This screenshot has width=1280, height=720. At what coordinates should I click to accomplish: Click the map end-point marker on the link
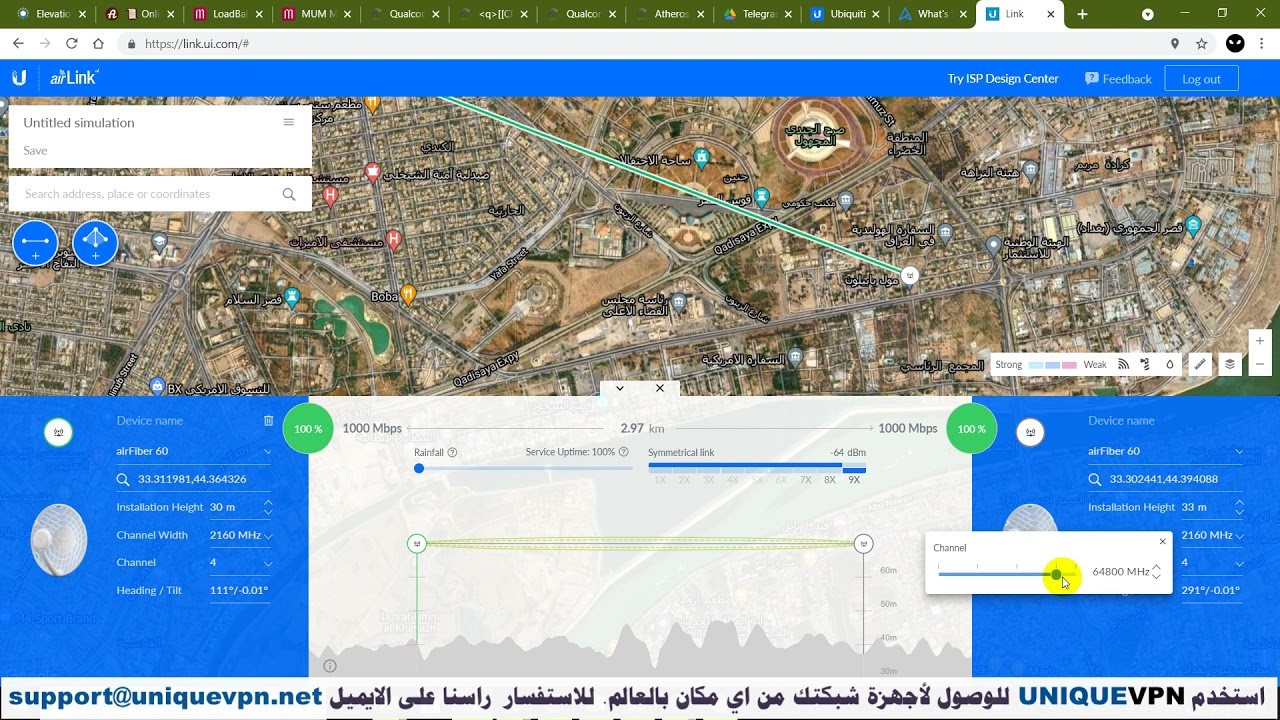point(909,274)
